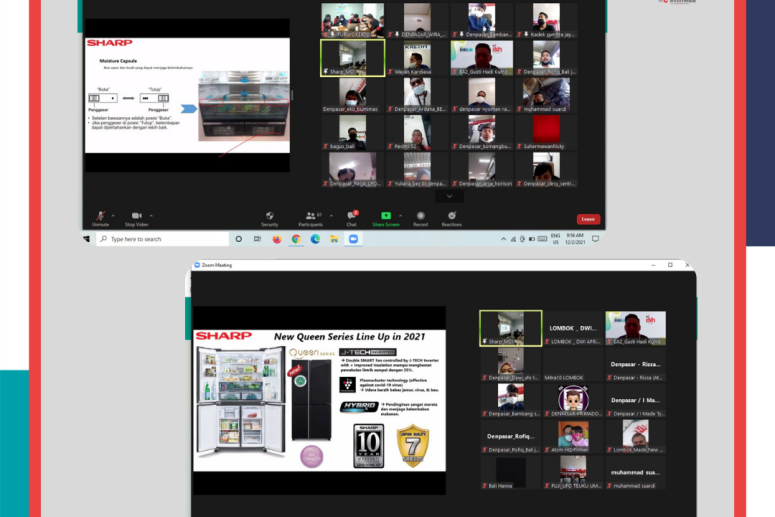Viewport: 775px width, 517px height.
Task: Click the Queen Series shared slide, lower meeting
Action: click(x=319, y=400)
